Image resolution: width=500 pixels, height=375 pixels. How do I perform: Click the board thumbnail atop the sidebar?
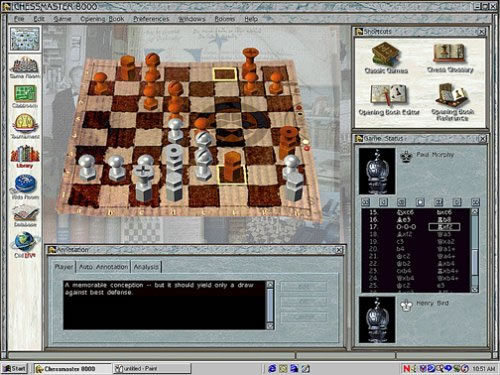(25, 39)
